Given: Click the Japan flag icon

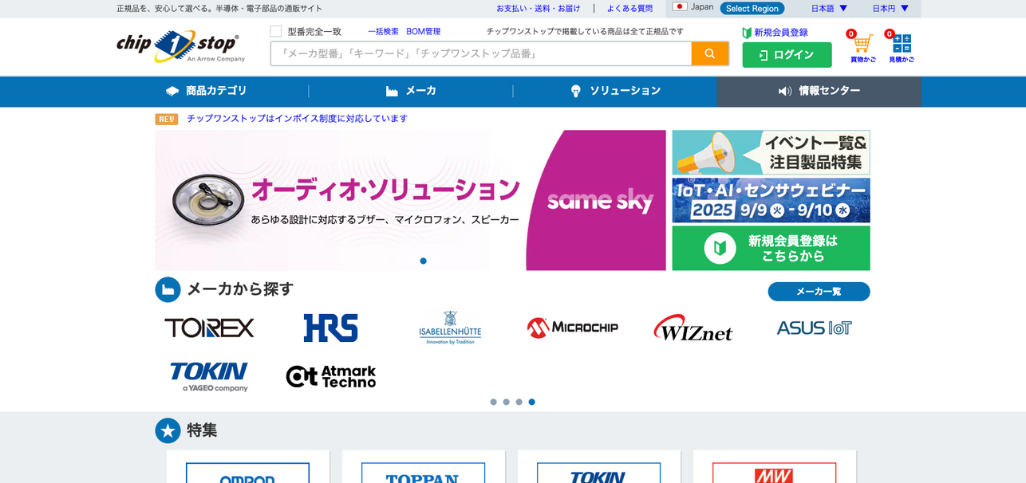Looking at the screenshot, I should [680, 7].
